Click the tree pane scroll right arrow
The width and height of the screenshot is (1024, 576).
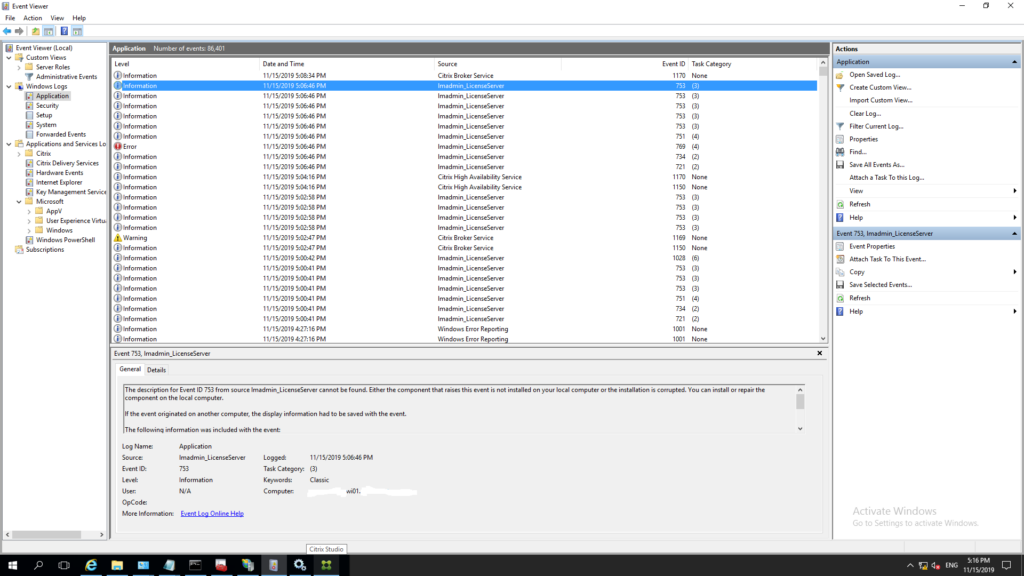point(101,535)
